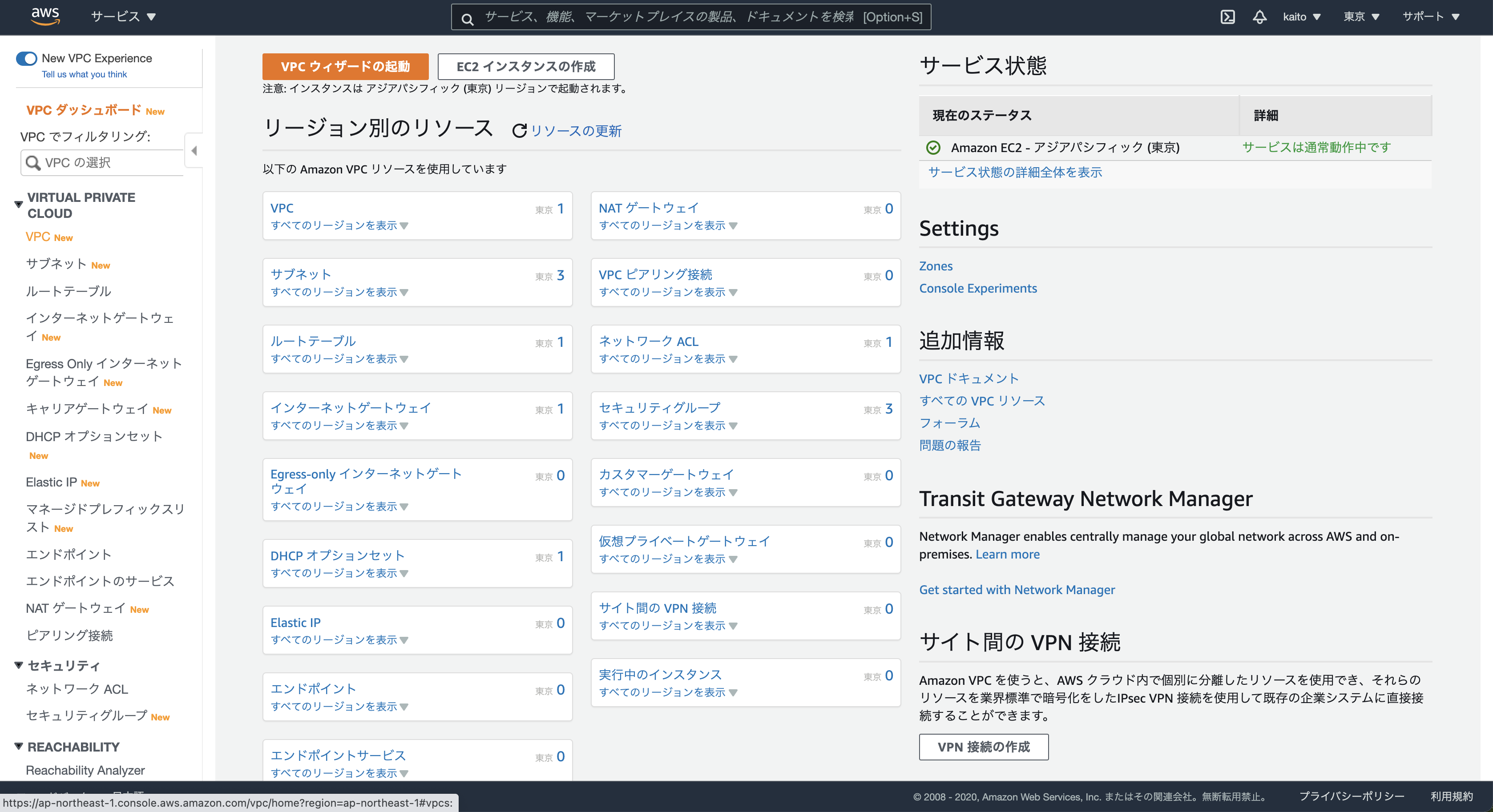Click the search magnifier icon in top bar
This screenshot has width=1493, height=812.
[467, 19]
